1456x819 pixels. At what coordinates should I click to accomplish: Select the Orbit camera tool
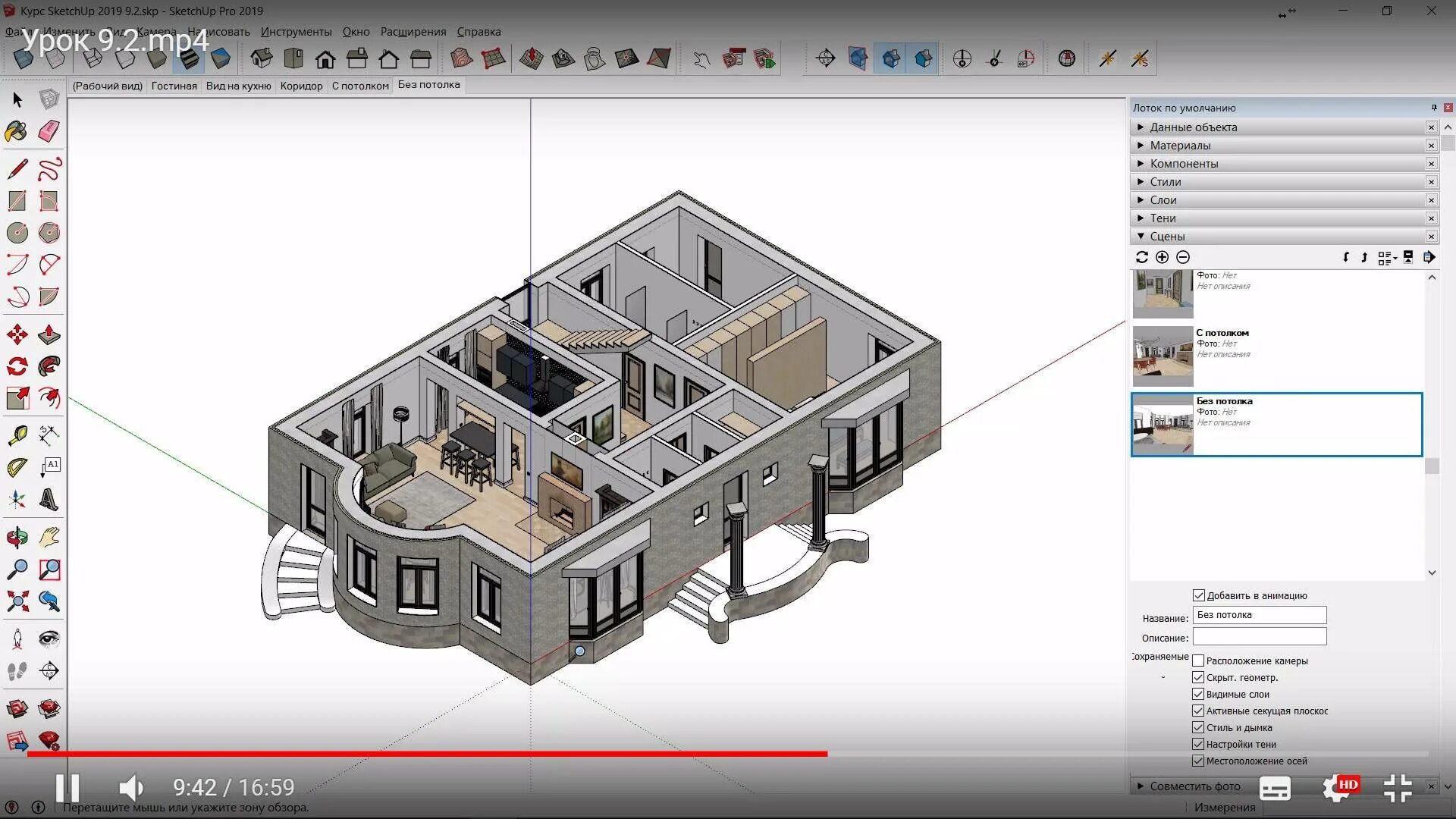pos(17,538)
